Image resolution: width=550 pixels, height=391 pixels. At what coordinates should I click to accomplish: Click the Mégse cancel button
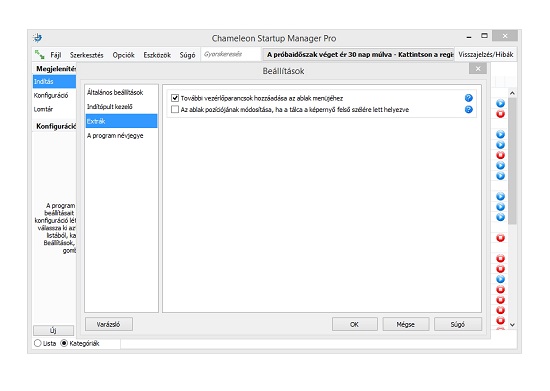pyautogui.click(x=405, y=324)
